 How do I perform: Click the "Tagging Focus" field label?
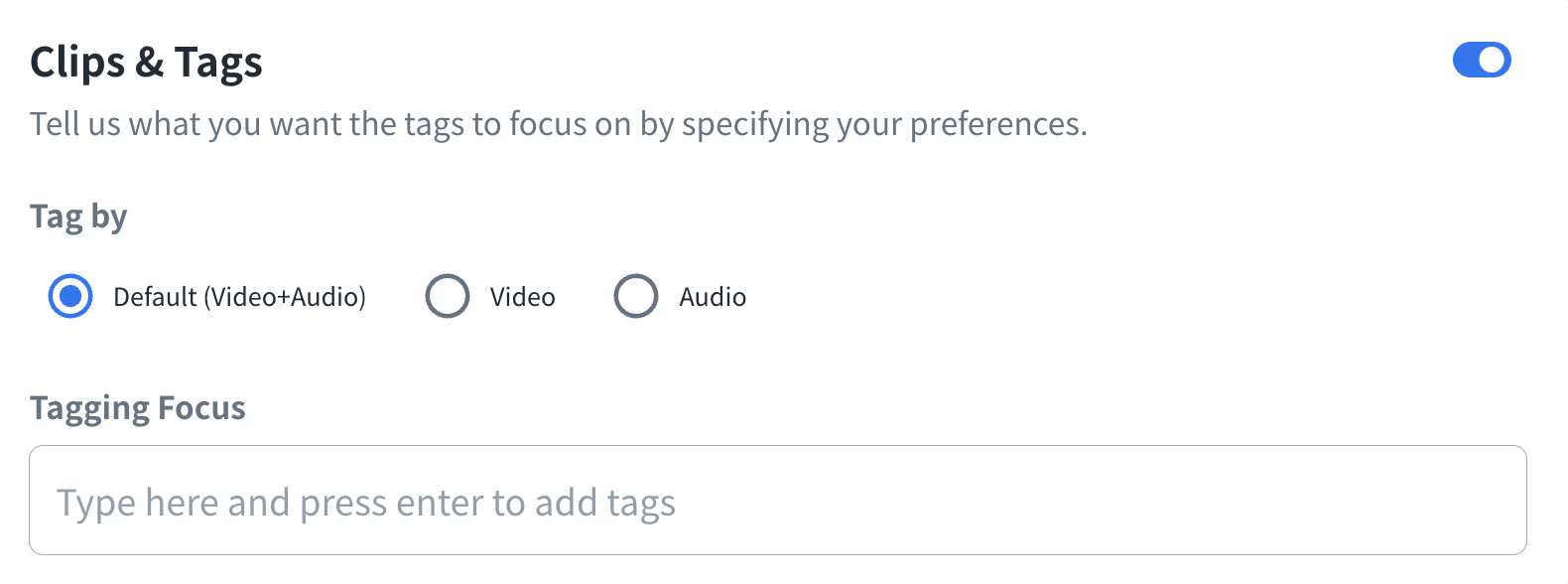point(137,408)
